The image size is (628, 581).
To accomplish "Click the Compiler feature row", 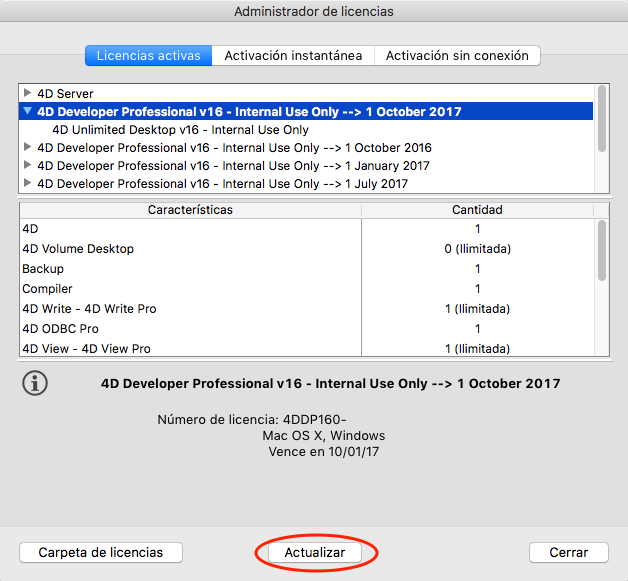I will 191,289.
